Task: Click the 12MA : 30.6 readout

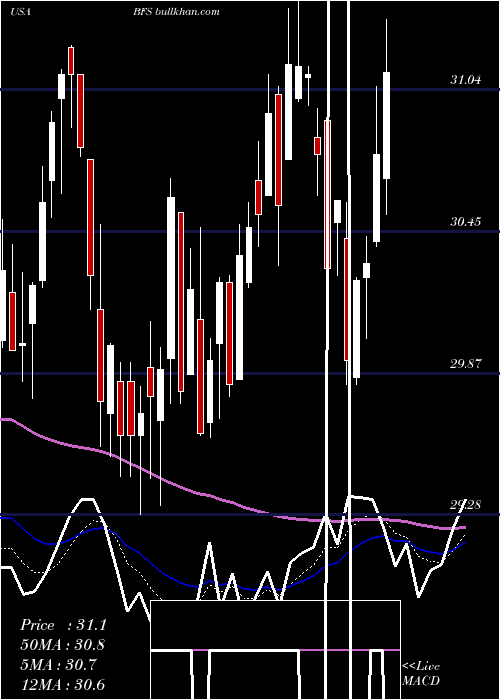Action: pyautogui.click(x=63, y=684)
